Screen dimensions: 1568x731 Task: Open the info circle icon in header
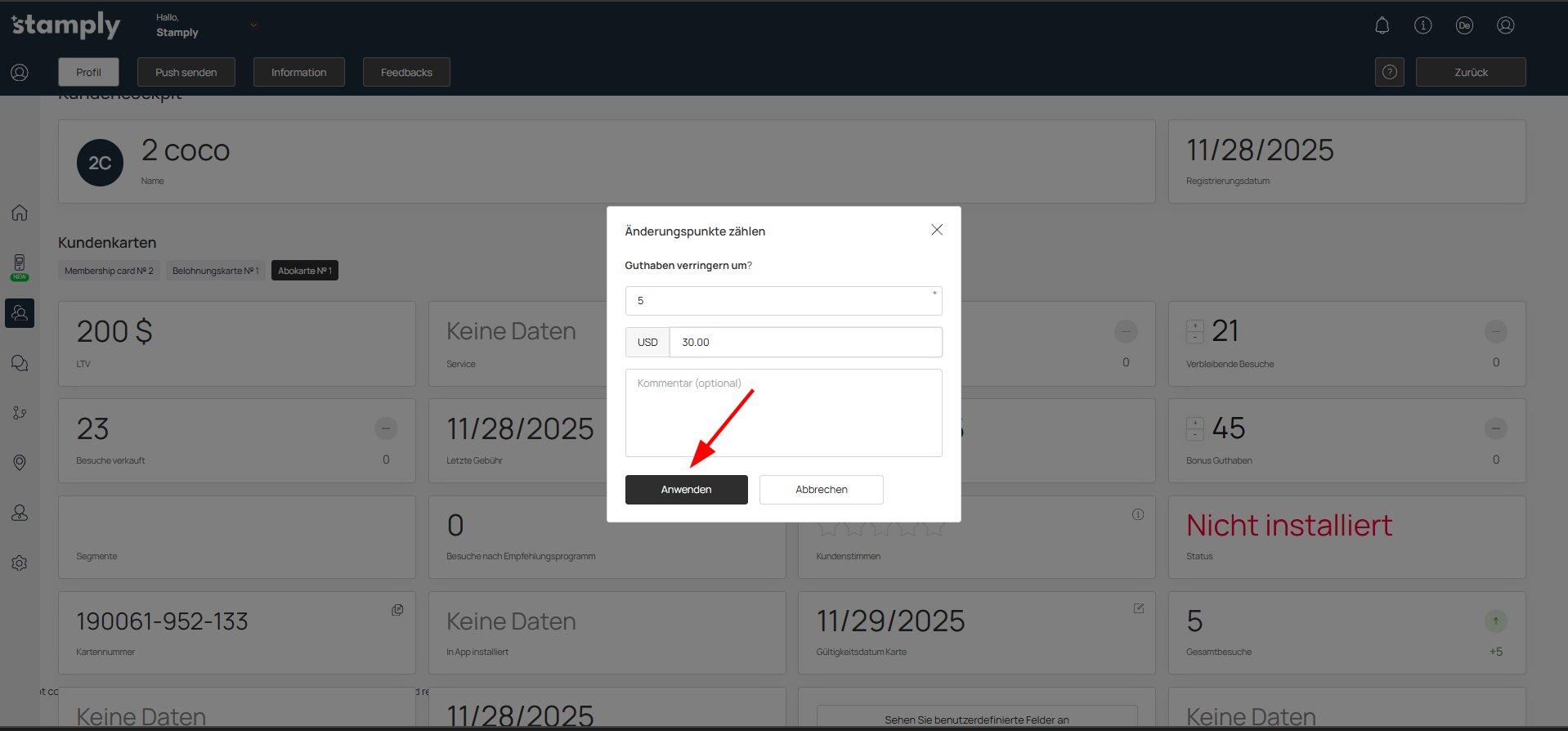click(1422, 25)
